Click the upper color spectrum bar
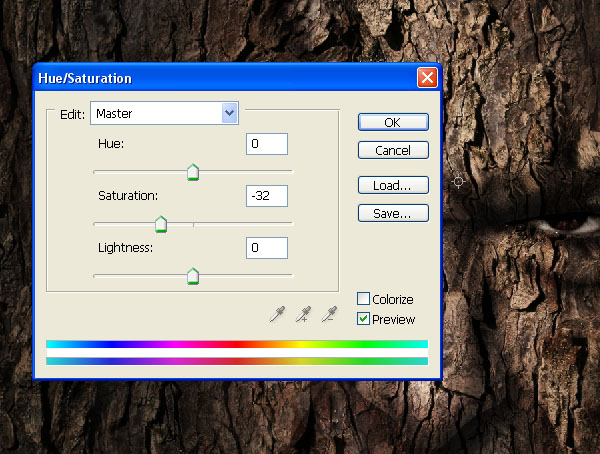The image size is (600, 454). [x=237, y=344]
